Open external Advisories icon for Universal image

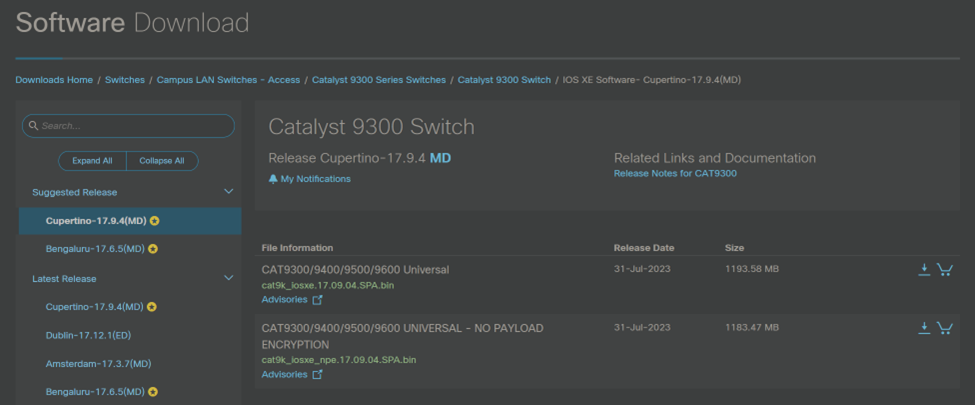[317, 300]
